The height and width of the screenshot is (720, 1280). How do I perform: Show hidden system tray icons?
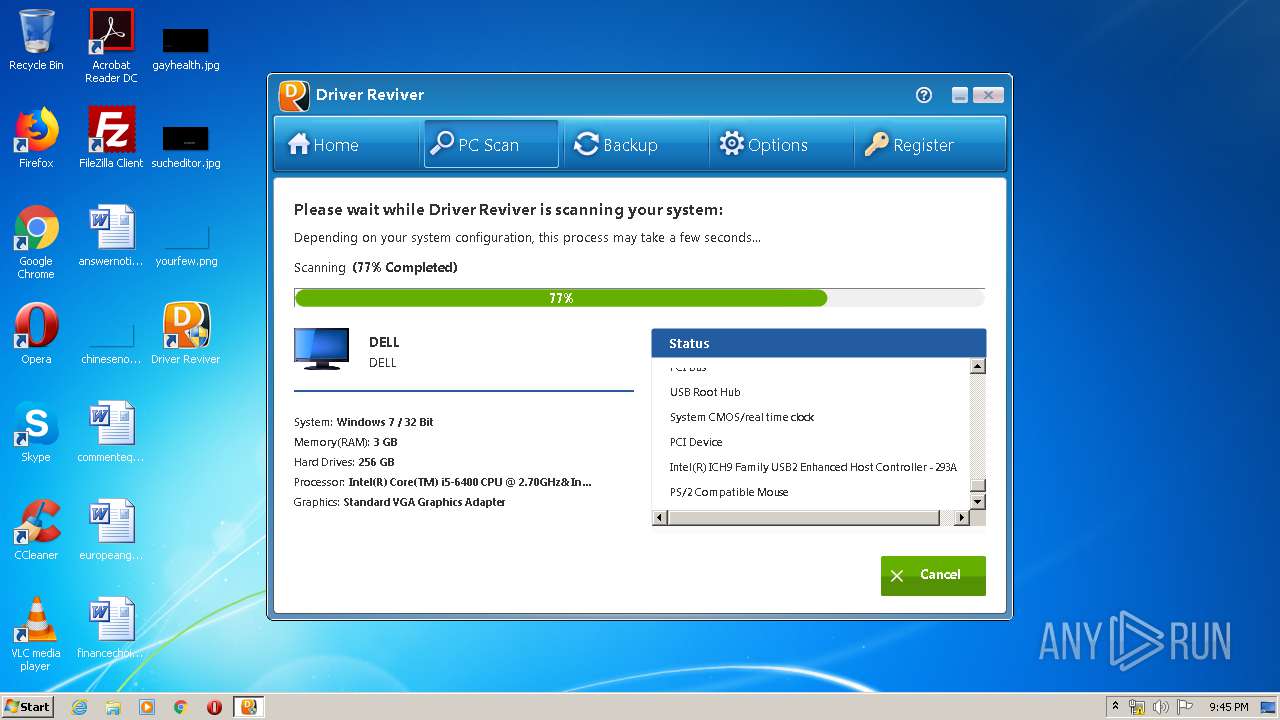click(x=1115, y=707)
